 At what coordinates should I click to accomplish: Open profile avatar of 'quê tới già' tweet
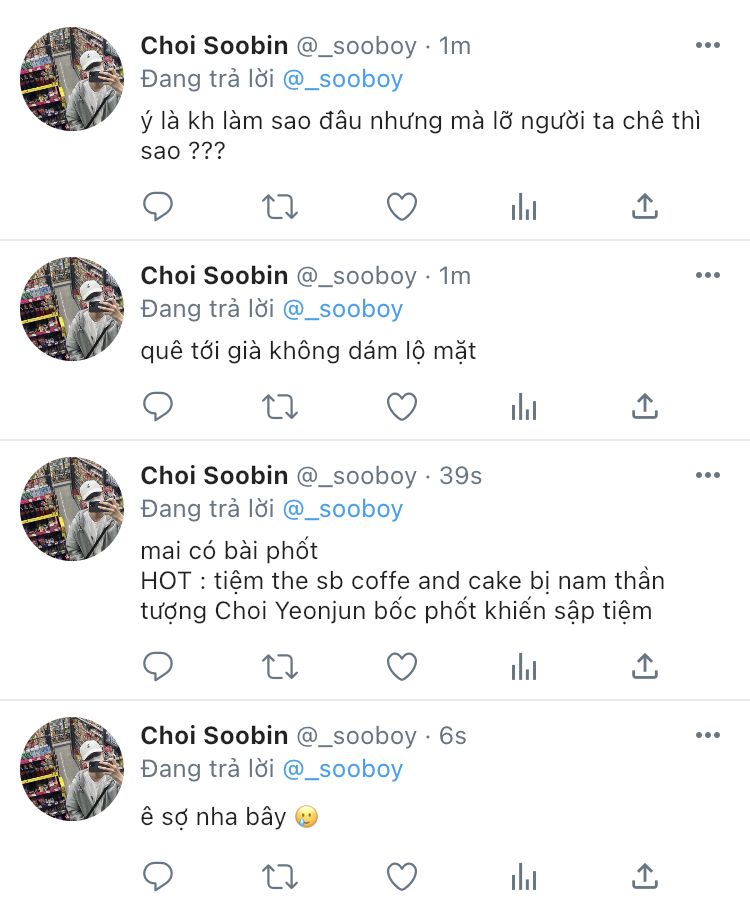click(72, 309)
